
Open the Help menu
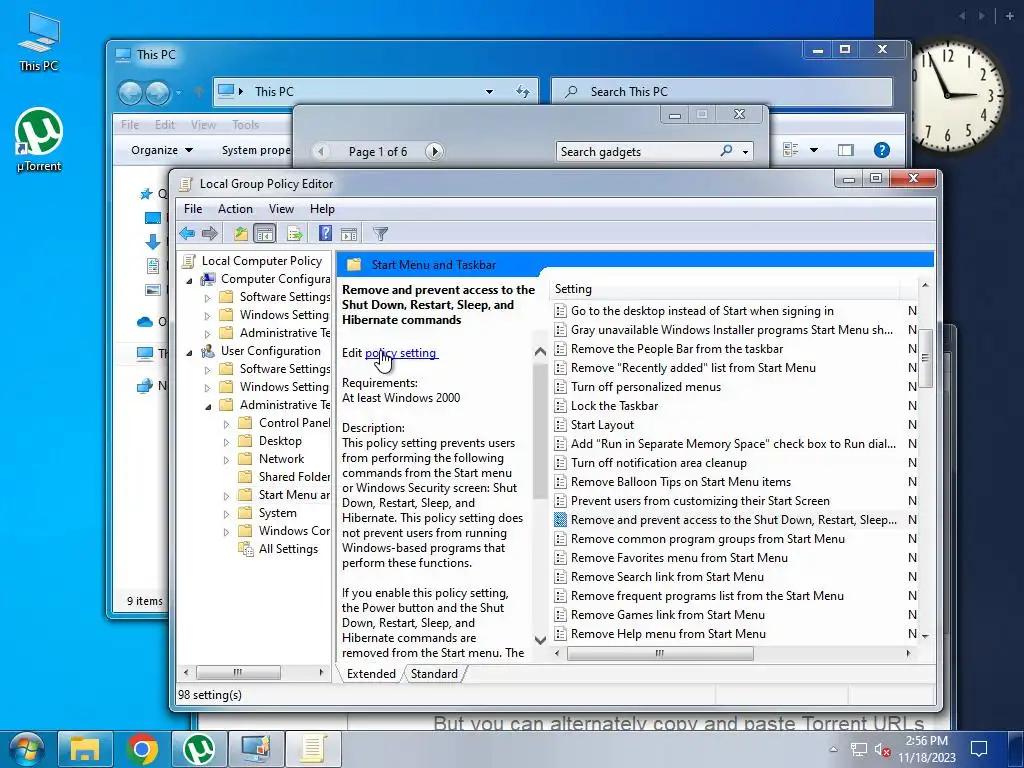(x=322, y=208)
